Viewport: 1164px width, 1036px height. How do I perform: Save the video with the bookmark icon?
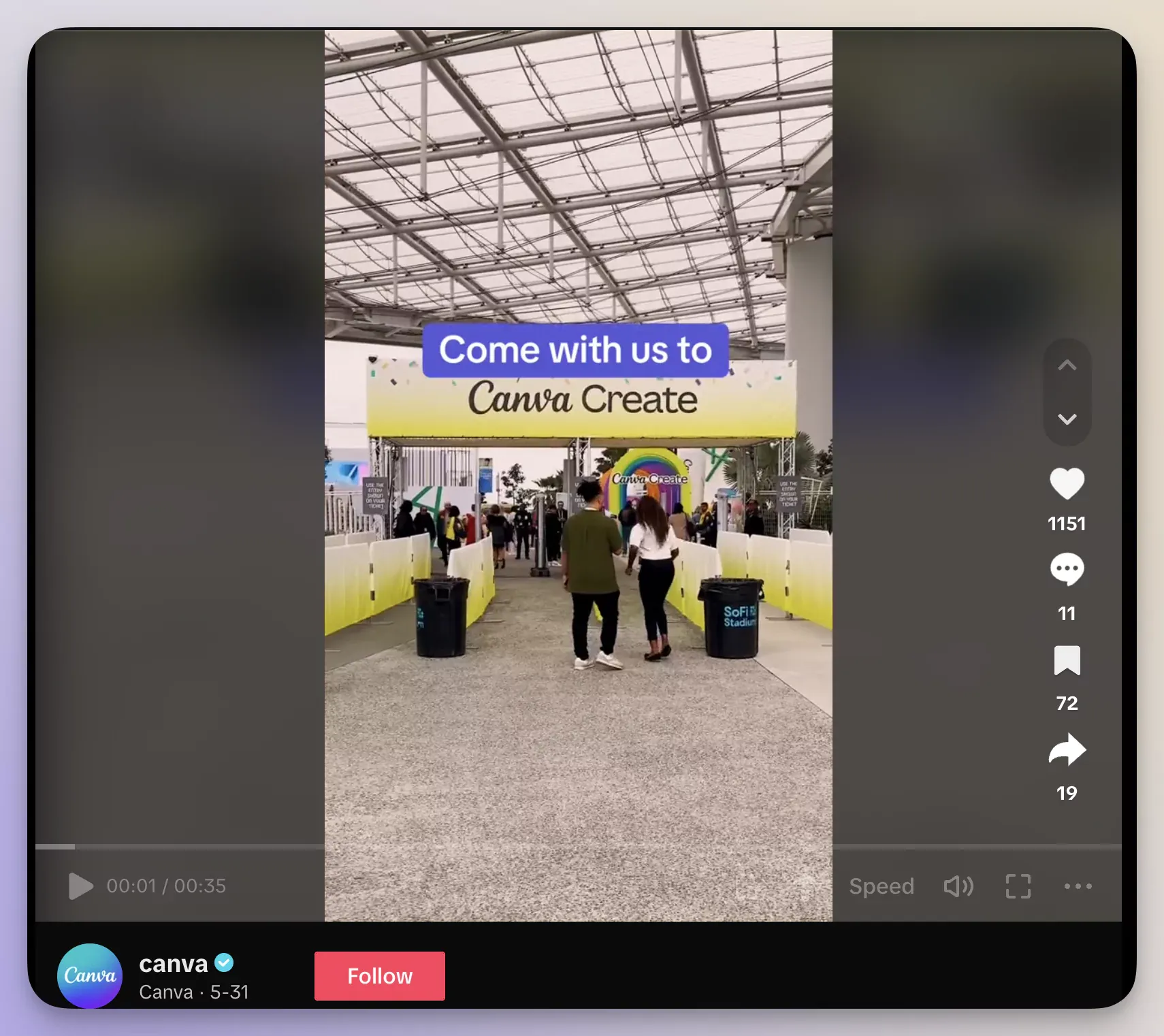coord(1067,660)
